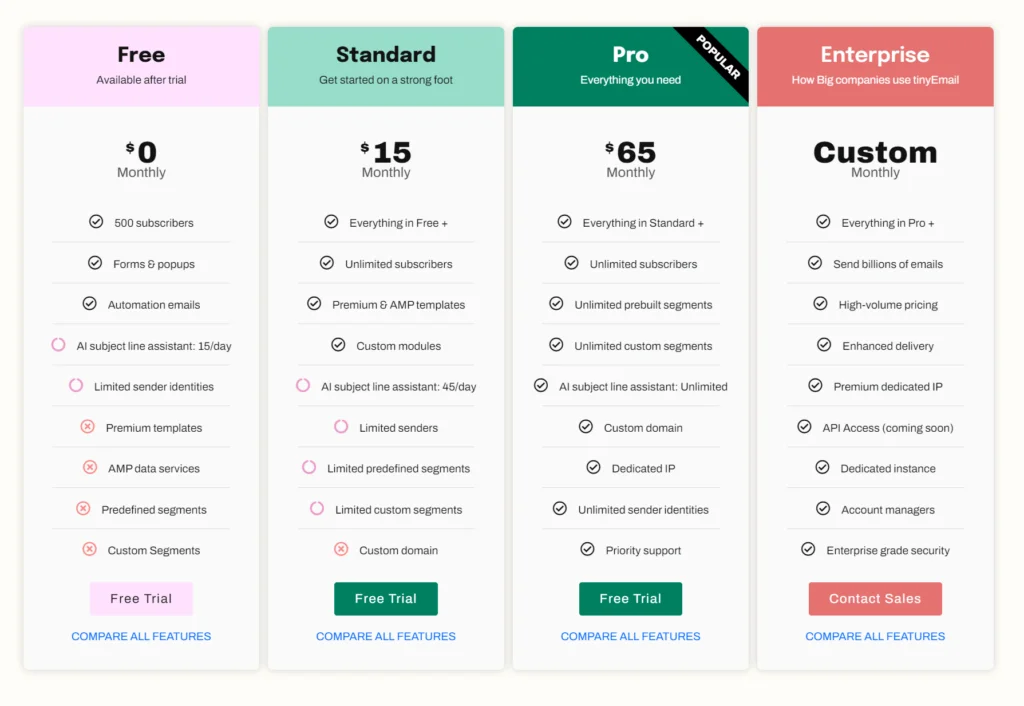Image resolution: width=1024 pixels, height=706 pixels.
Task: Click the checkmark beside Premium & AMP templates
Action: click(x=314, y=304)
